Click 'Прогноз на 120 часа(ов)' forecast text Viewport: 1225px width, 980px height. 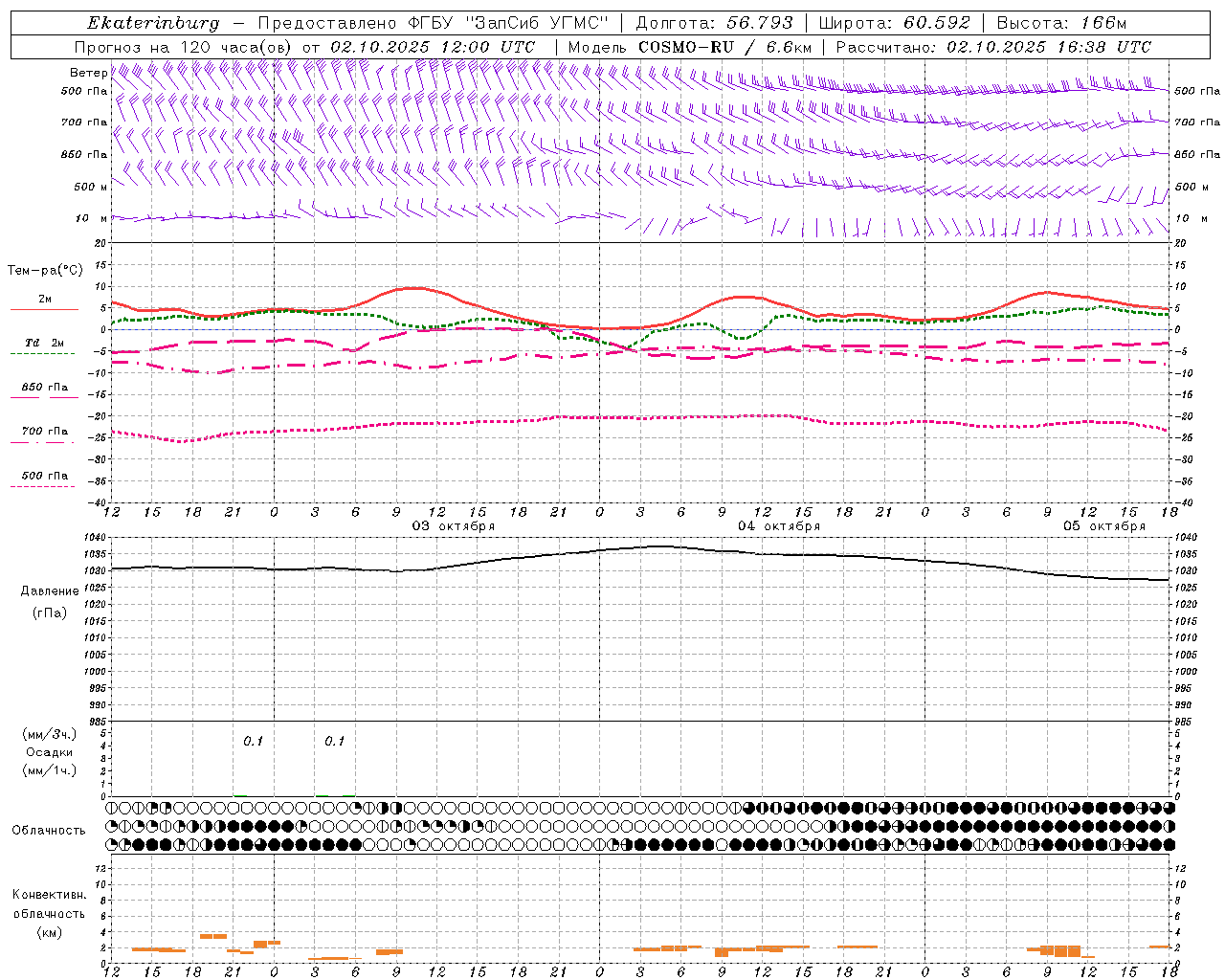pyautogui.click(x=184, y=47)
